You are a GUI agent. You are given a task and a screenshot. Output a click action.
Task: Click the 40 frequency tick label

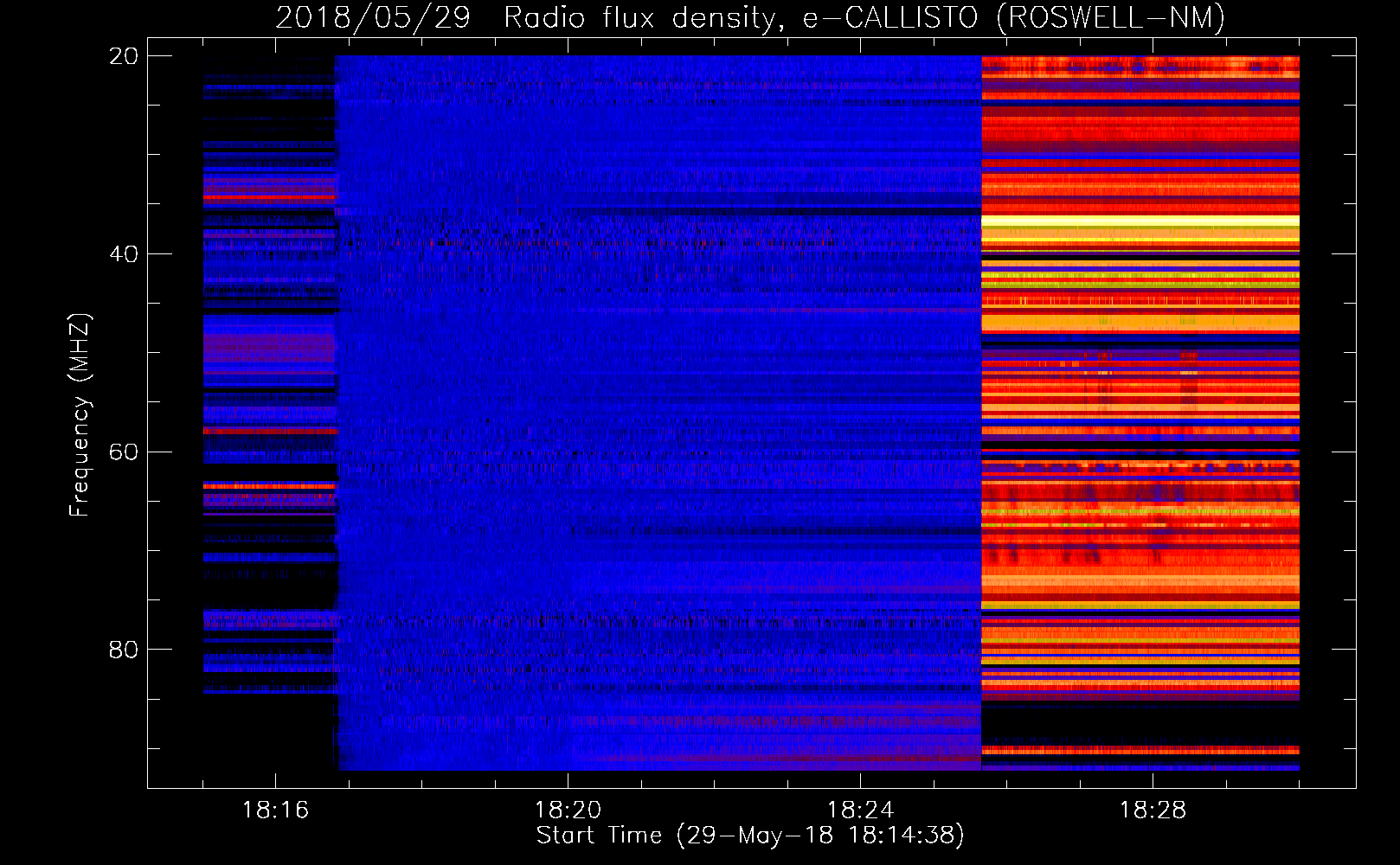124,254
